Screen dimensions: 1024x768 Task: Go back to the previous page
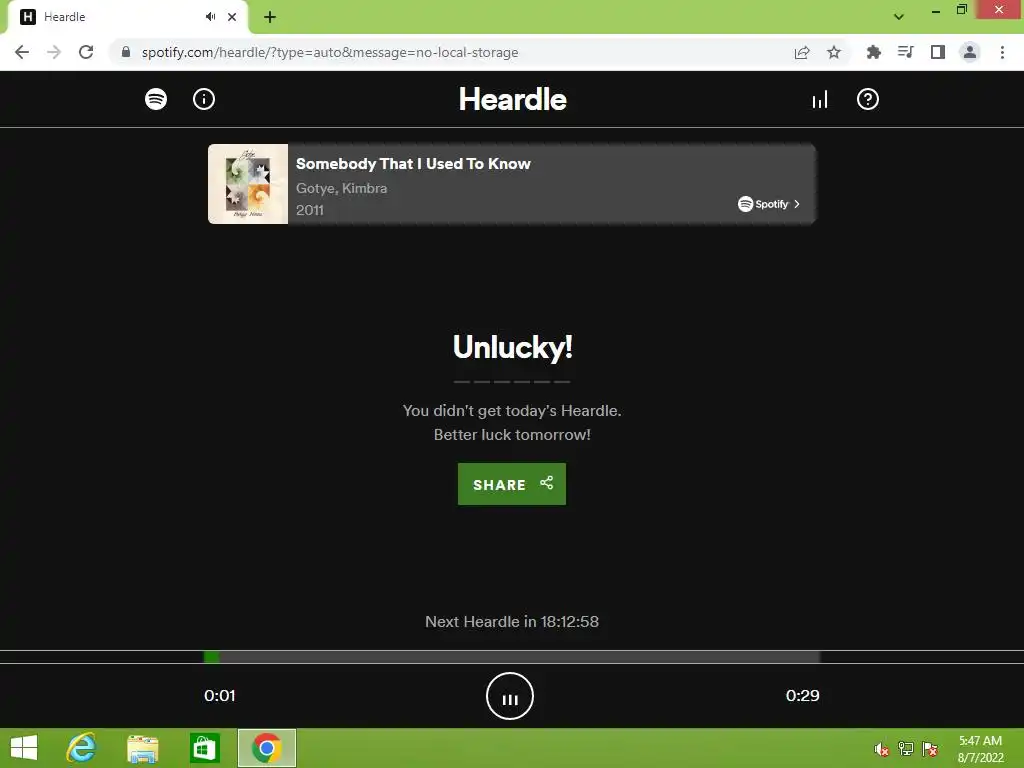[22, 52]
